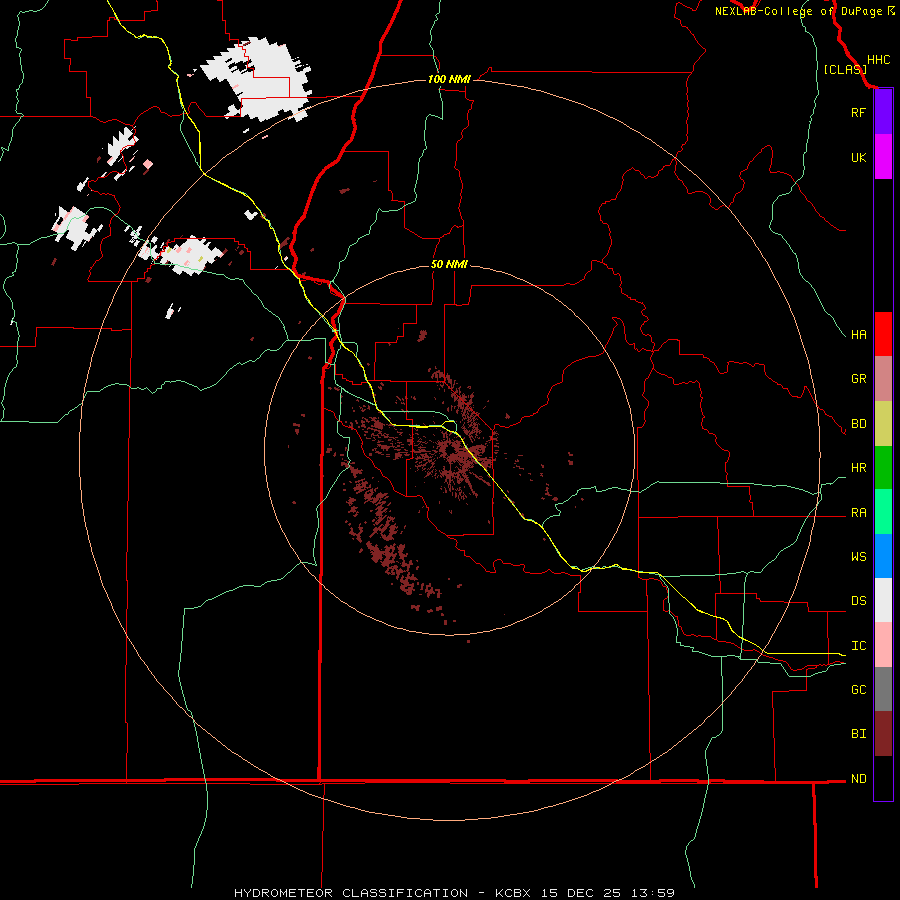
Task: Click the HA legend label
Action: (x=858, y=334)
